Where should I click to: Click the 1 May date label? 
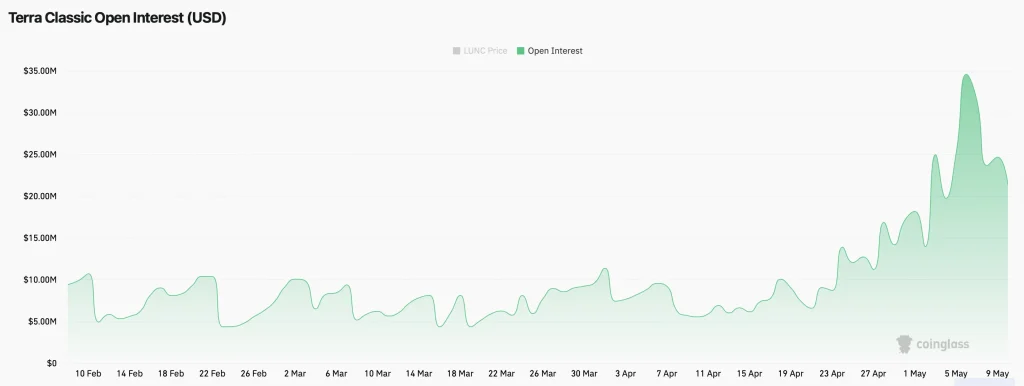pos(914,374)
